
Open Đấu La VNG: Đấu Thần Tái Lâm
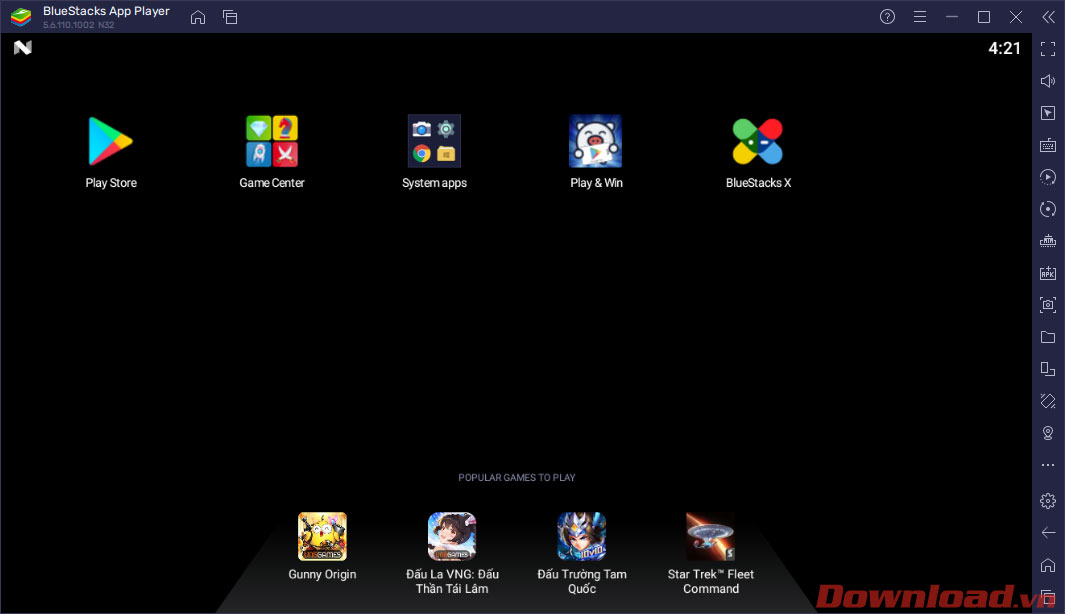452,537
